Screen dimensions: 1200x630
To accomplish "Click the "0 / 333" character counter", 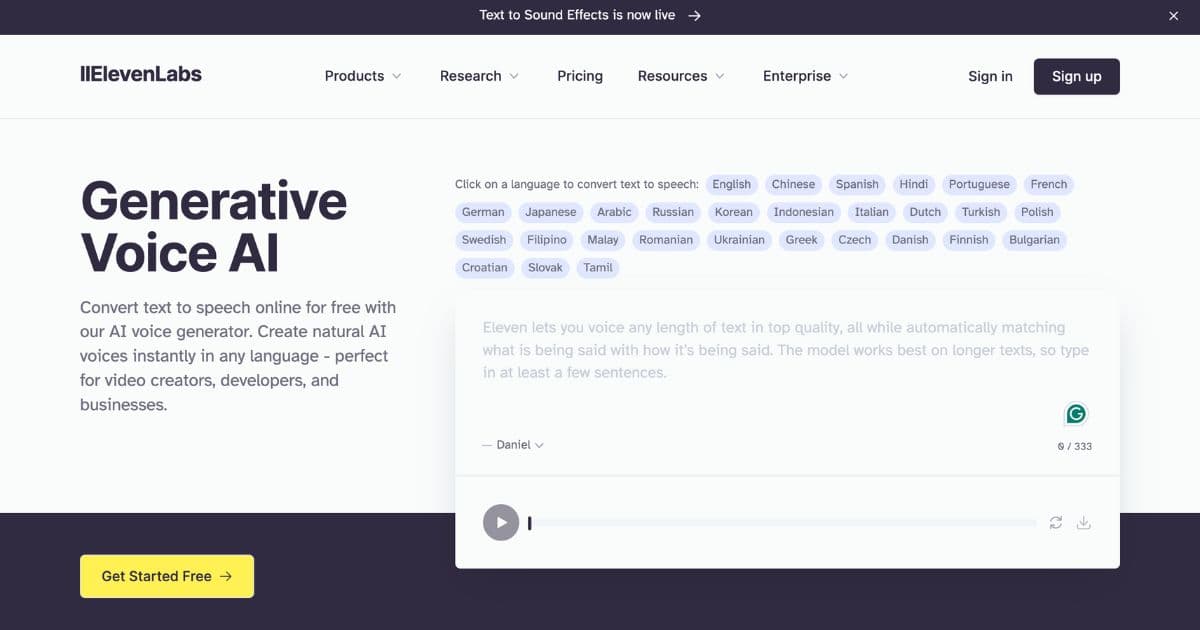I will (1075, 446).
